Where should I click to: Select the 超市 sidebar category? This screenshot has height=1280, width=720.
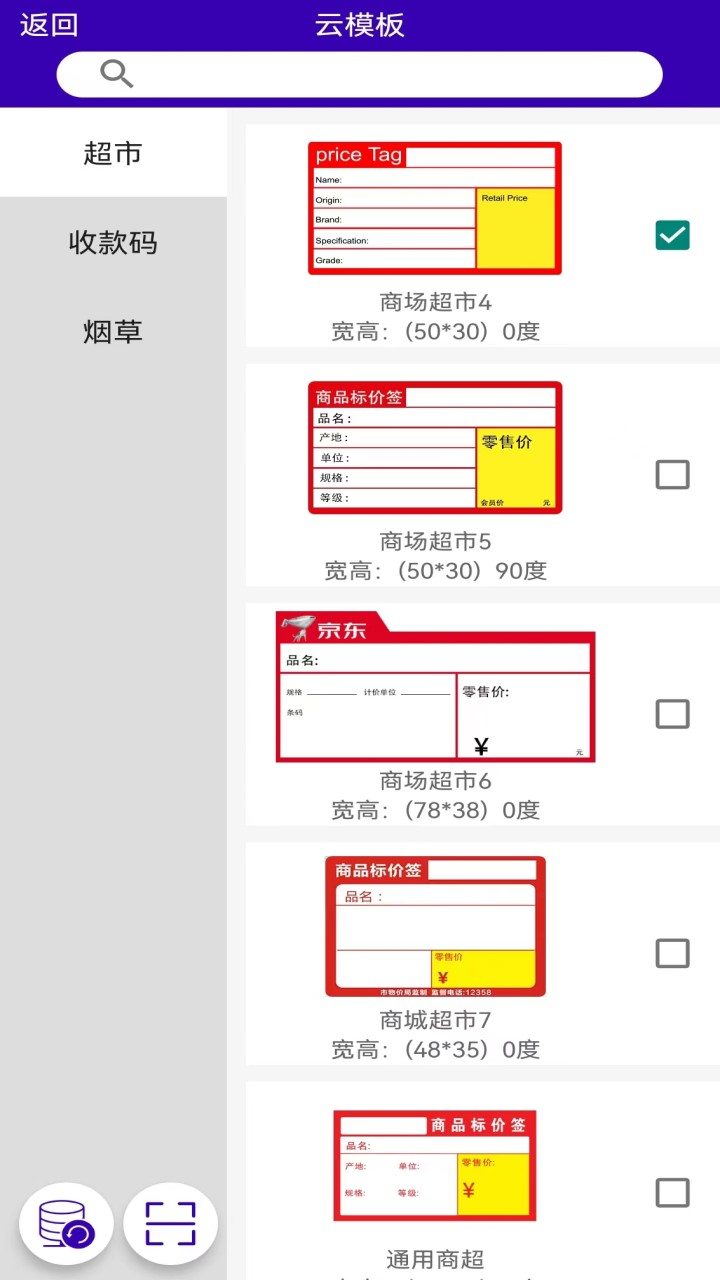[113, 153]
